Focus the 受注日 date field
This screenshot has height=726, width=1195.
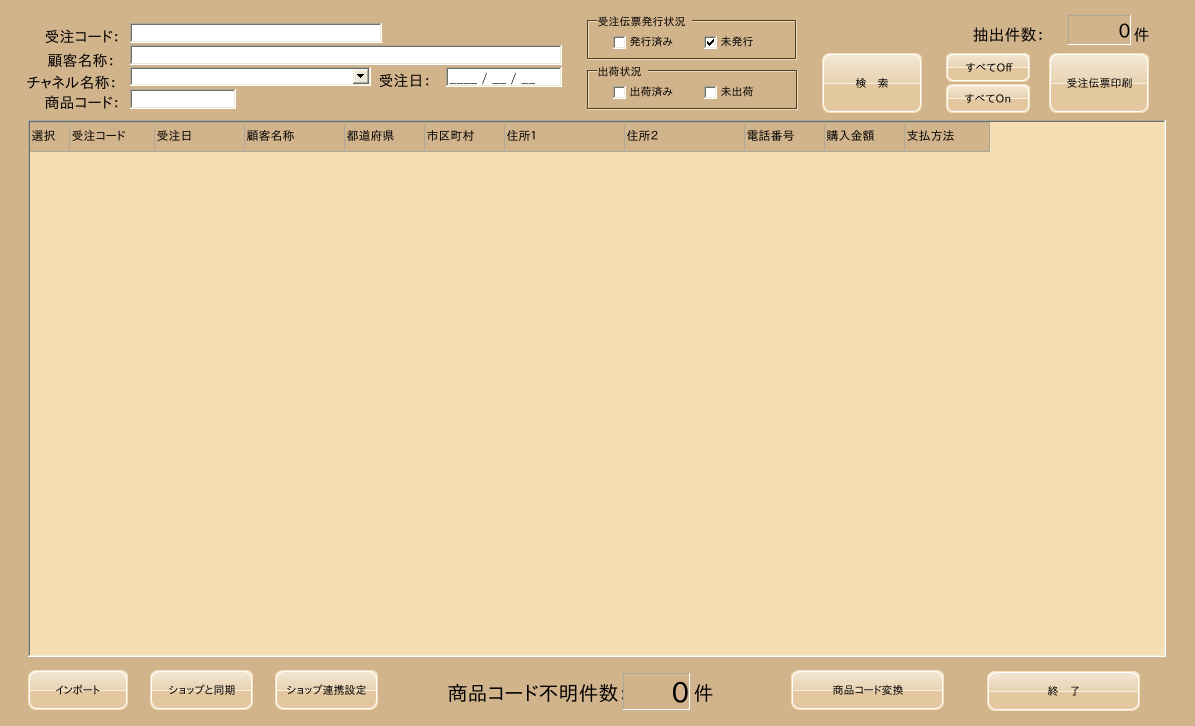coord(504,78)
